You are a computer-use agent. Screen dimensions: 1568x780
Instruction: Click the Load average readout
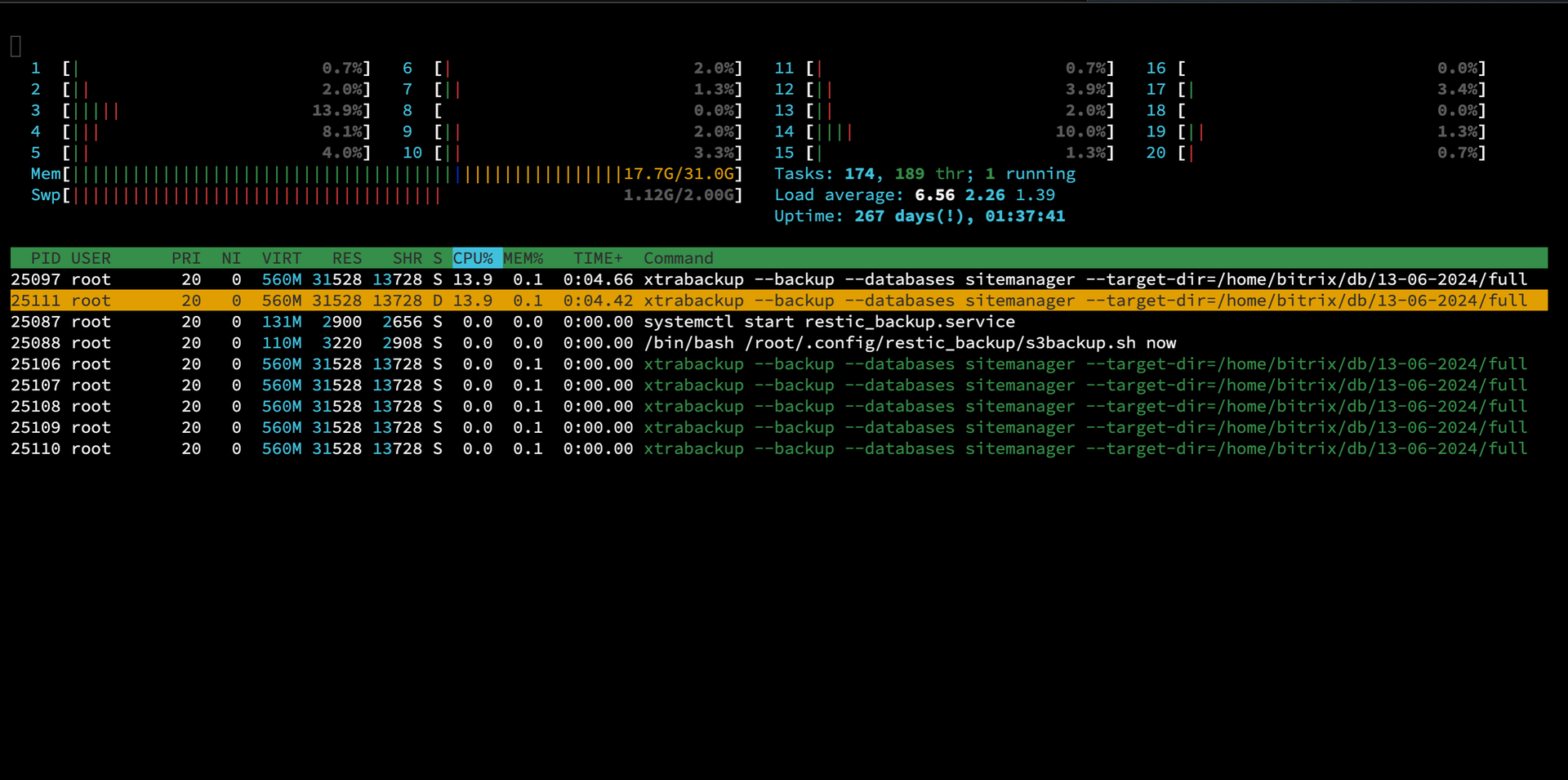point(915,195)
